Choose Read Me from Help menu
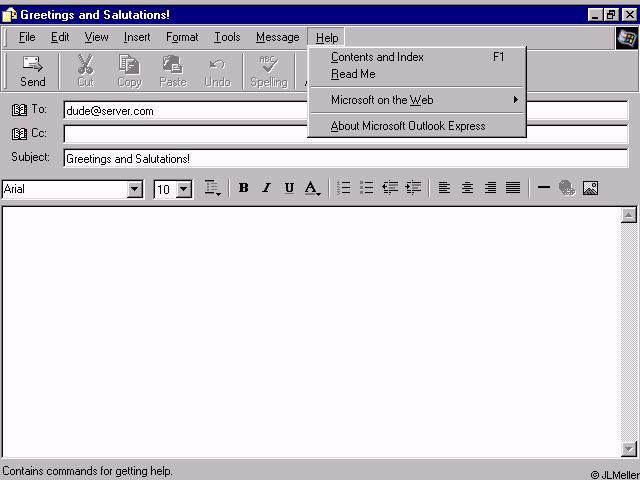This screenshot has height=480, width=640. [x=417, y=74]
